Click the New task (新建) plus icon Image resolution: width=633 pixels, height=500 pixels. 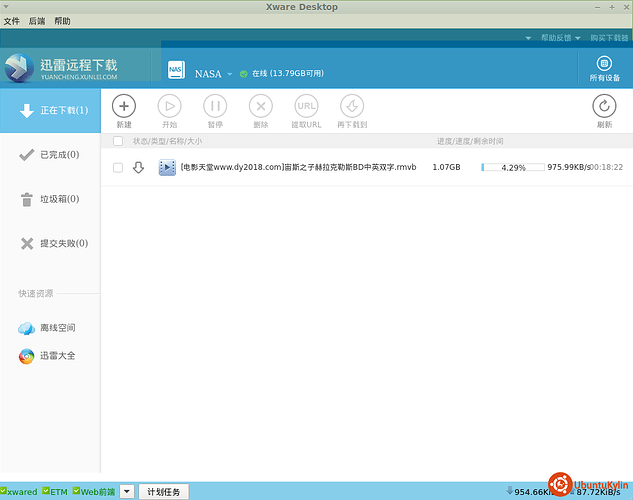point(124,105)
